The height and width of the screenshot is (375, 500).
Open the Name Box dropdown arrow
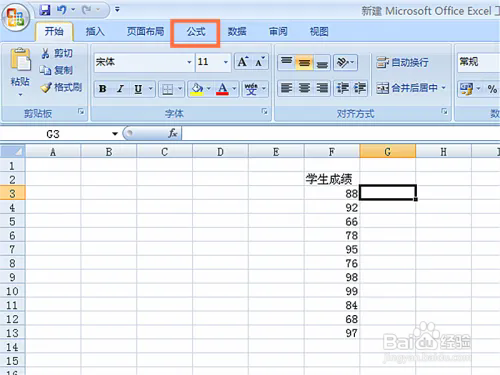click(x=115, y=134)
